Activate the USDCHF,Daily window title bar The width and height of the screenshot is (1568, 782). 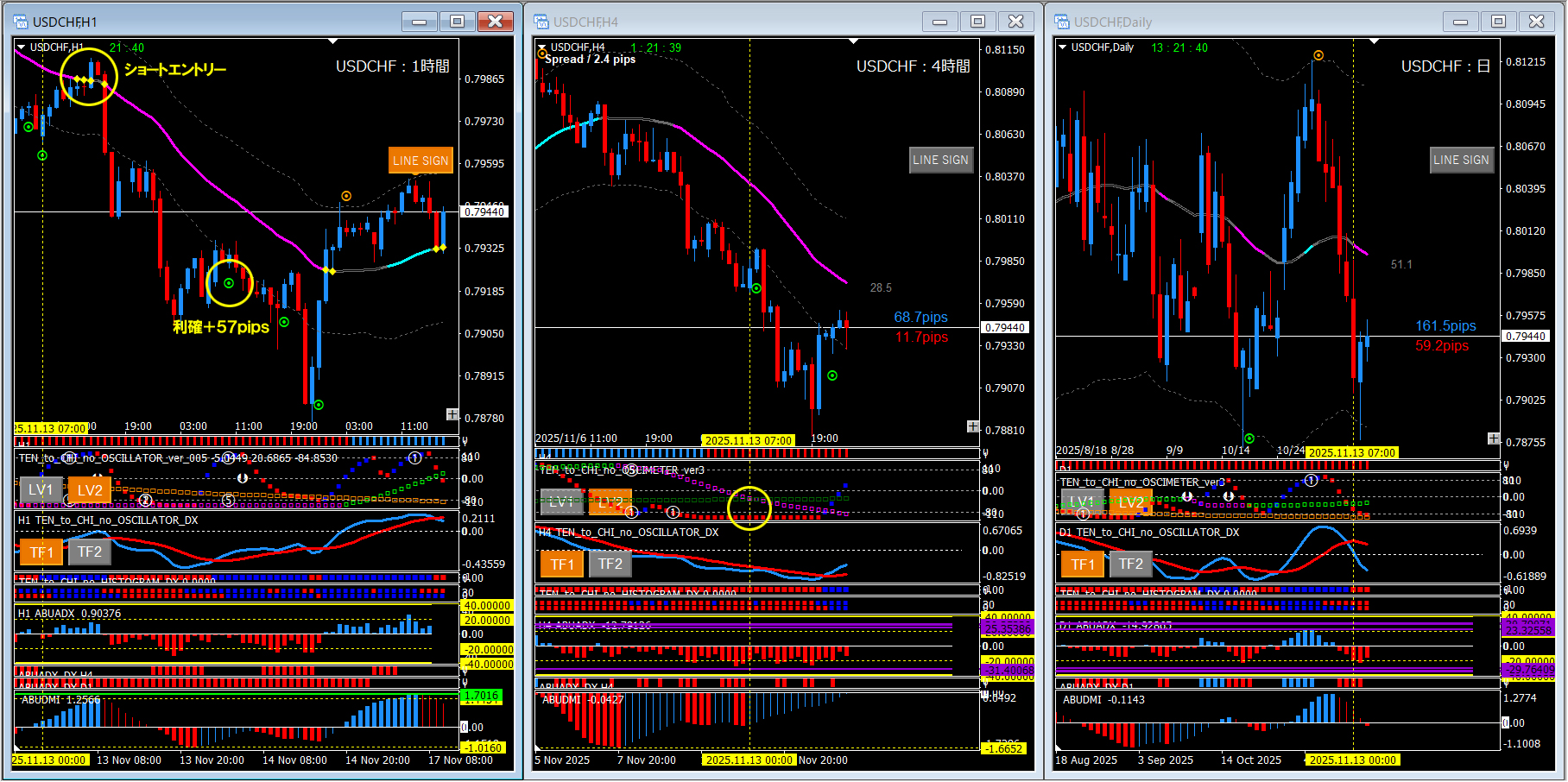click(1252, 22)
